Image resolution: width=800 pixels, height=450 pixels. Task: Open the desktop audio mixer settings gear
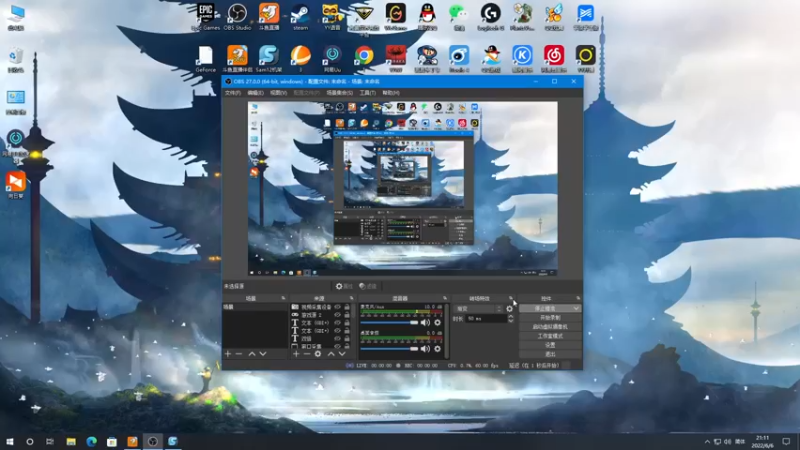[x=437, y=348]
